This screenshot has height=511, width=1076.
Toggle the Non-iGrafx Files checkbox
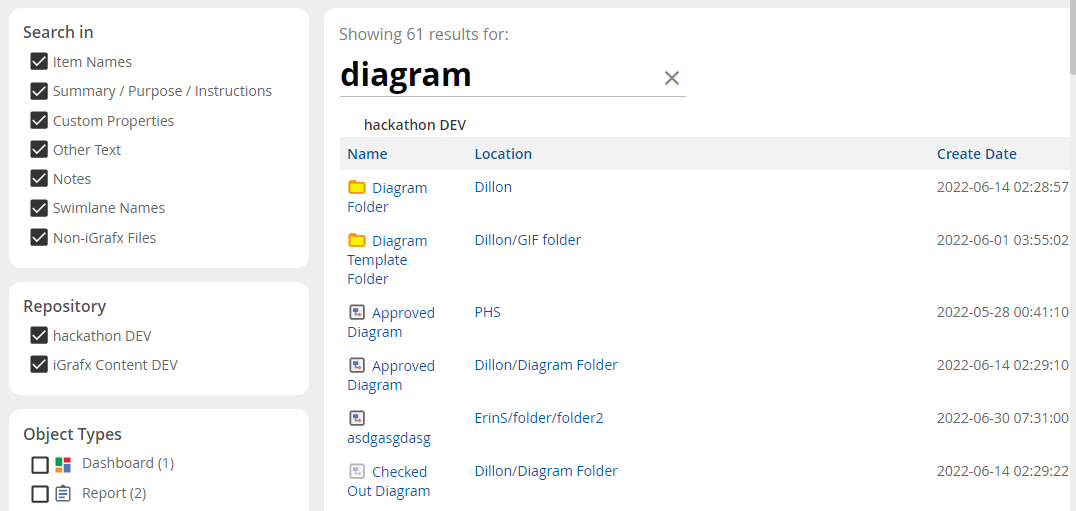(x=39, y=238)
